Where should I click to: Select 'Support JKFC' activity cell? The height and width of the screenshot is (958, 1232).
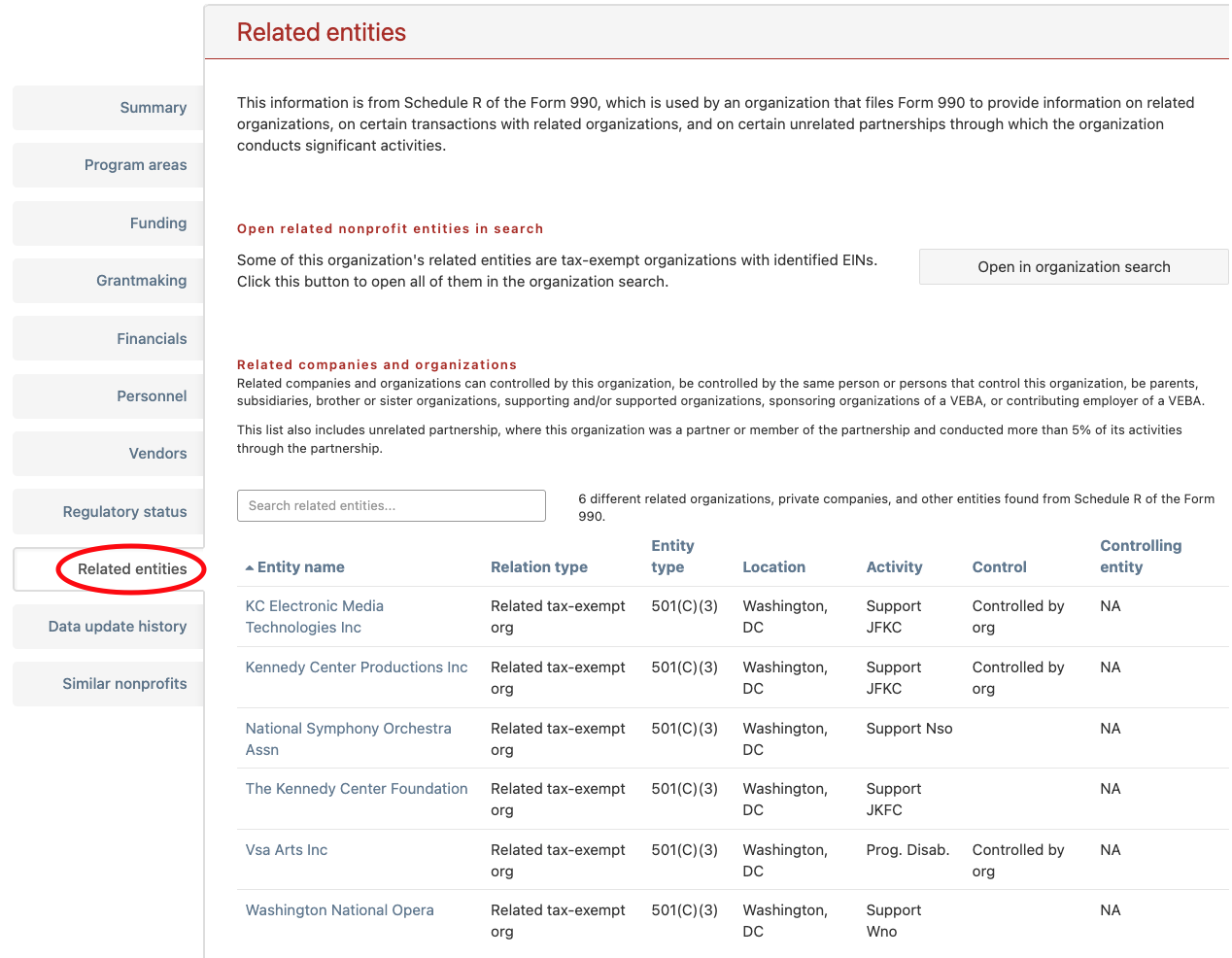(x=894, y=800)
